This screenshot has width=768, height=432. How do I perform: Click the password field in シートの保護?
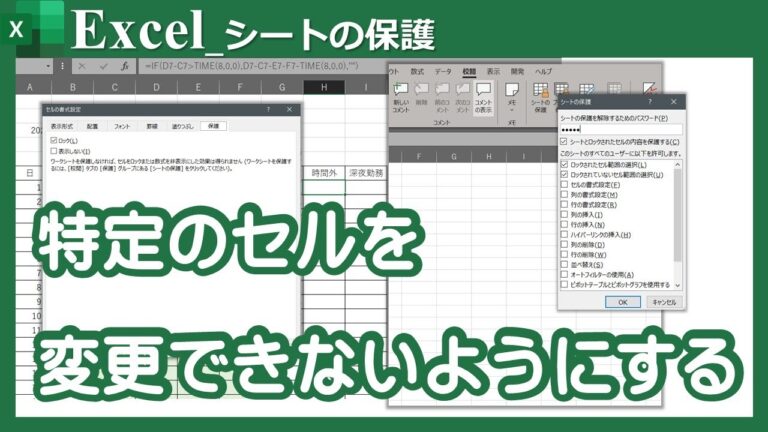tap(621, 129)
